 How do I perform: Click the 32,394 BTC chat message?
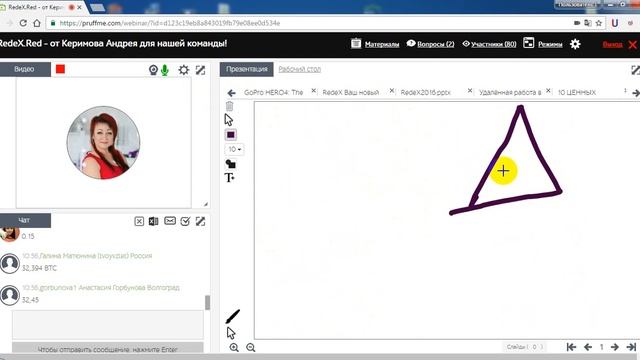(39, 268)
